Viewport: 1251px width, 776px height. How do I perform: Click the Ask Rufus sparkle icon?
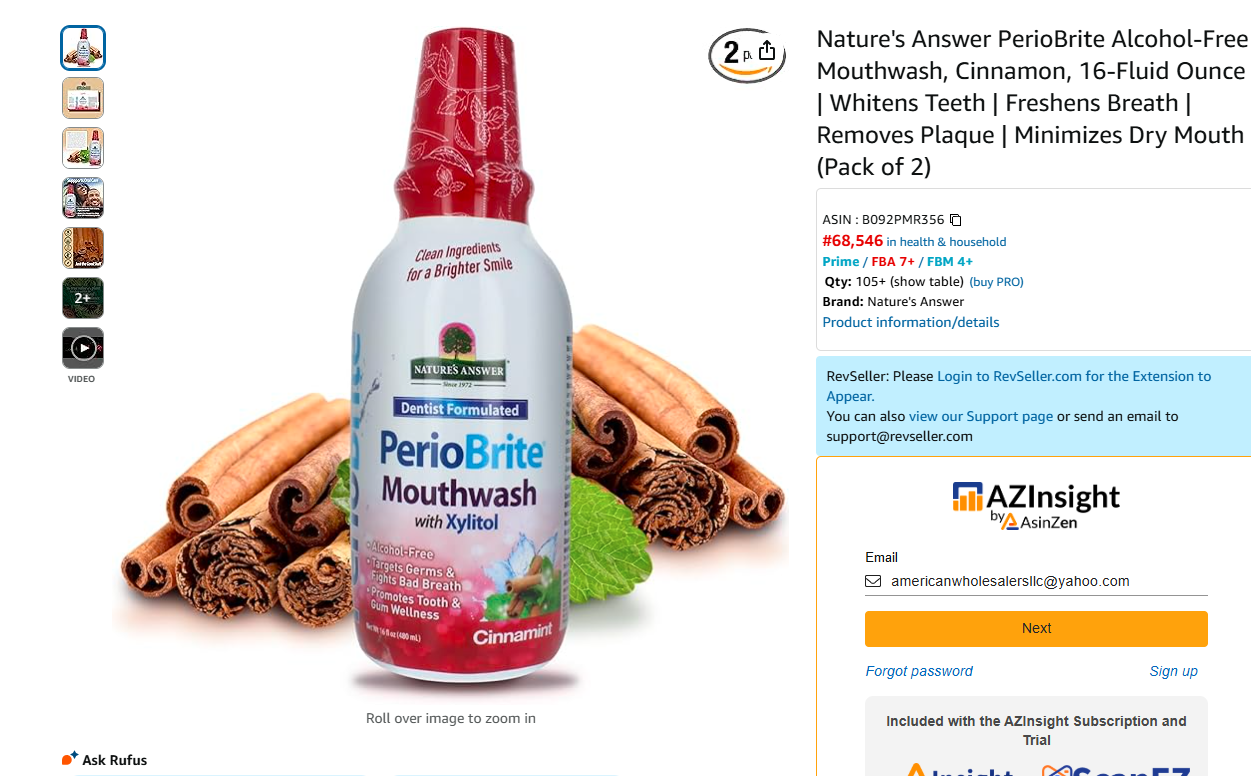point(70,759)
